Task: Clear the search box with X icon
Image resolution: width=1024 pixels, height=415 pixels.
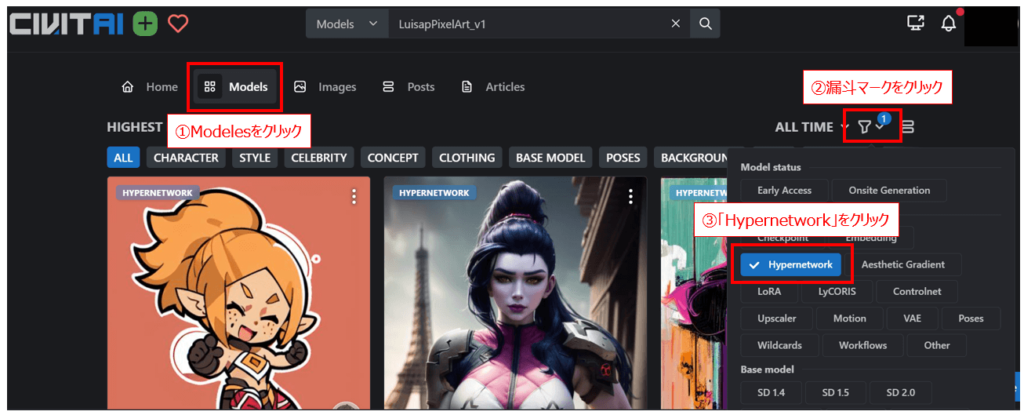Action: pos(675,24)
